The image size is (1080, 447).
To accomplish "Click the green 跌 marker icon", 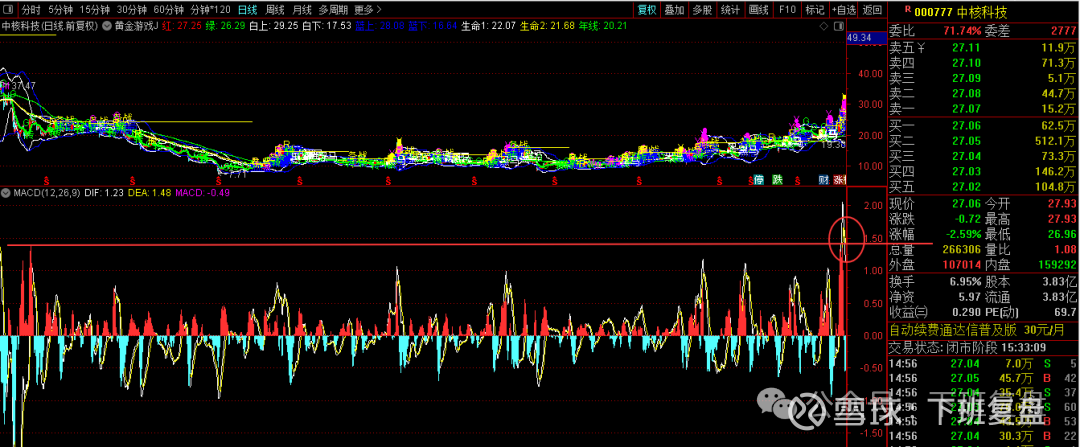I will tap(777, 180).
